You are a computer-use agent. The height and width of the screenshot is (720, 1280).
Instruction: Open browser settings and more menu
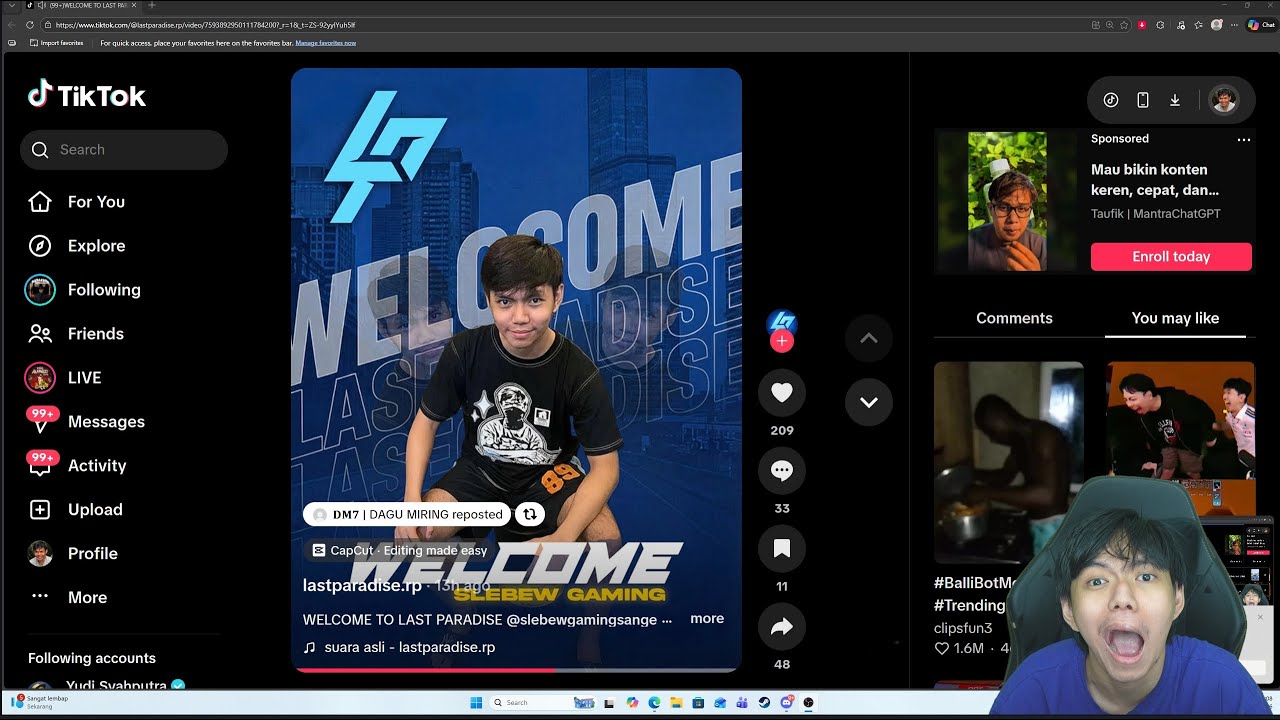pos(1235,25)
